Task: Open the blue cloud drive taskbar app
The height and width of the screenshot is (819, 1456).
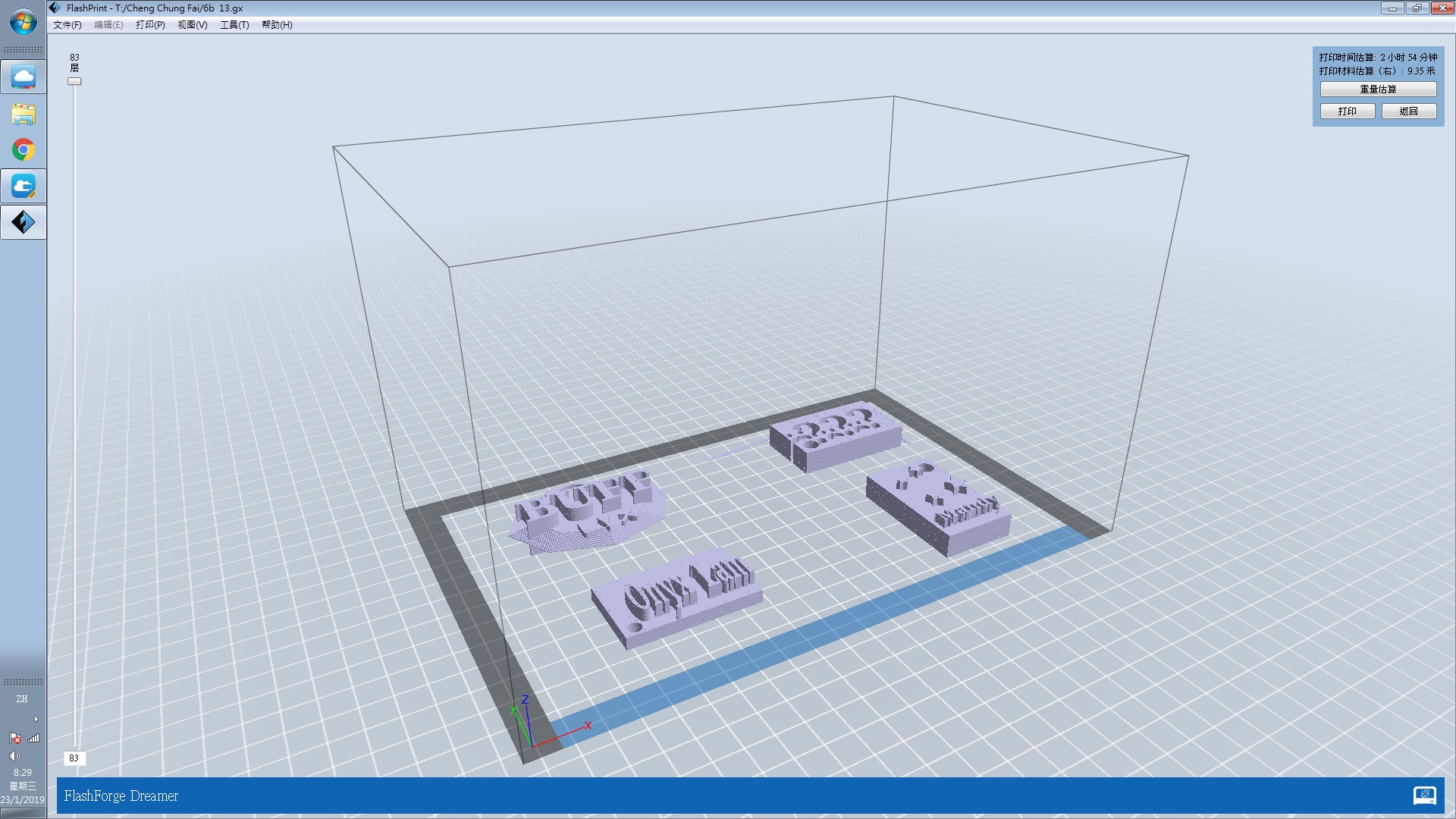Action: pos(24,186)
